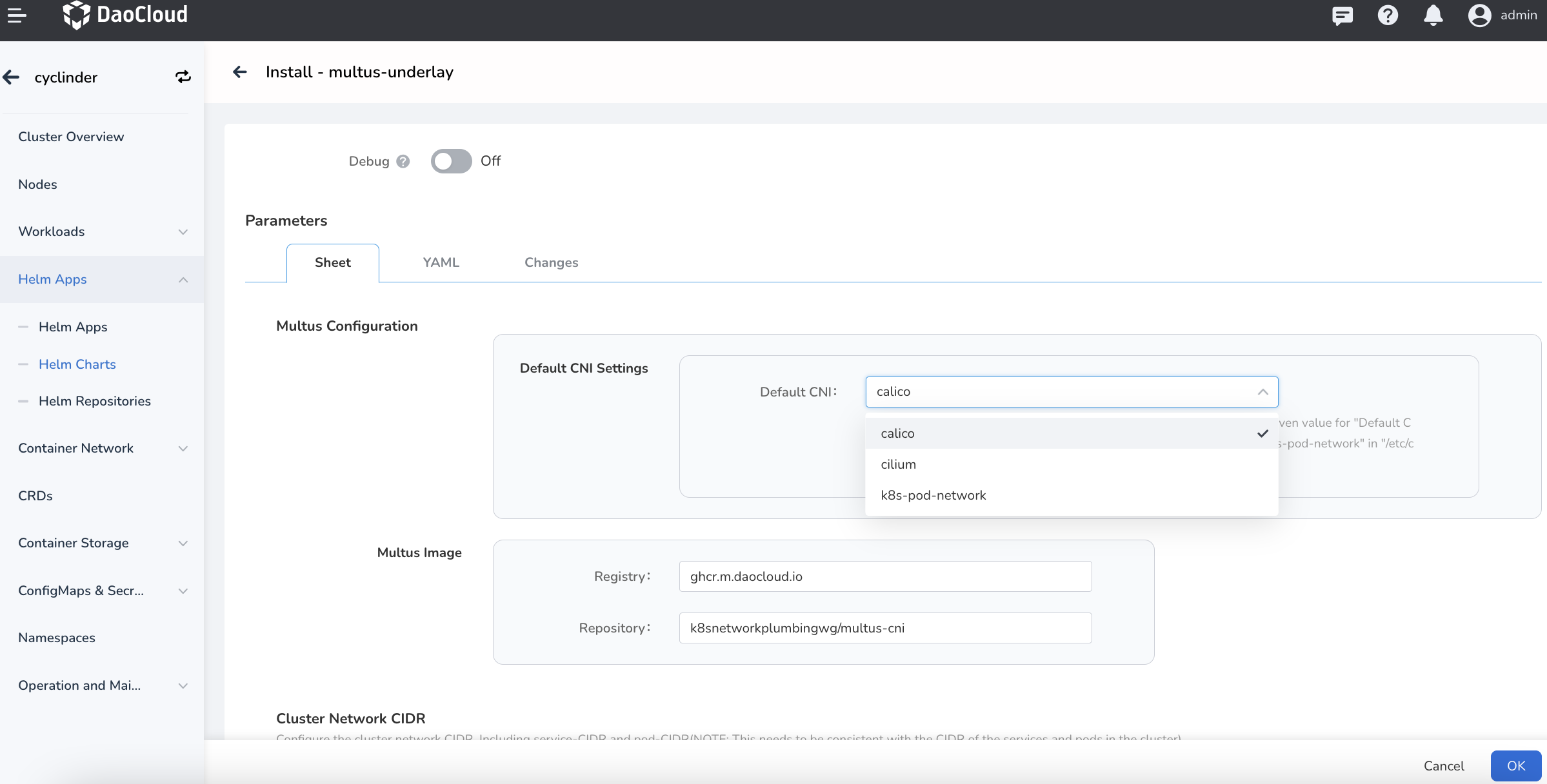Viewport: 1547px width, 784px height.
Task: Open the Helm Apps sub-item
Action: tap(73, 327)
